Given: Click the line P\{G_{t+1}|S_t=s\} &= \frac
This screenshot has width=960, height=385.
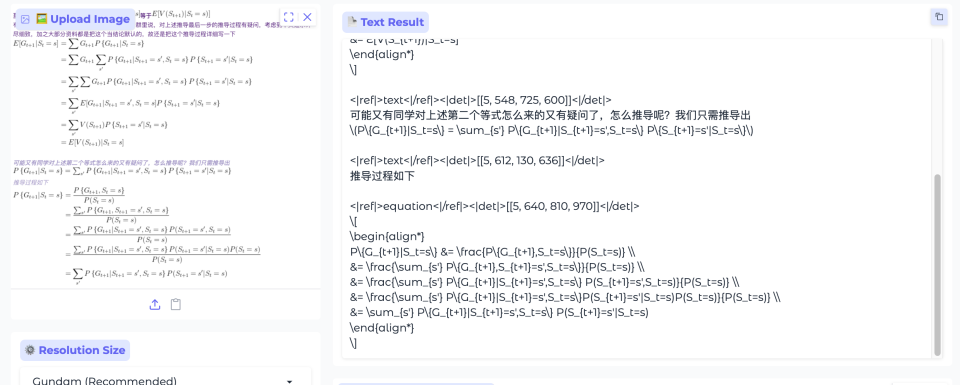Looking at the screenshot, I should pos(493,252).
